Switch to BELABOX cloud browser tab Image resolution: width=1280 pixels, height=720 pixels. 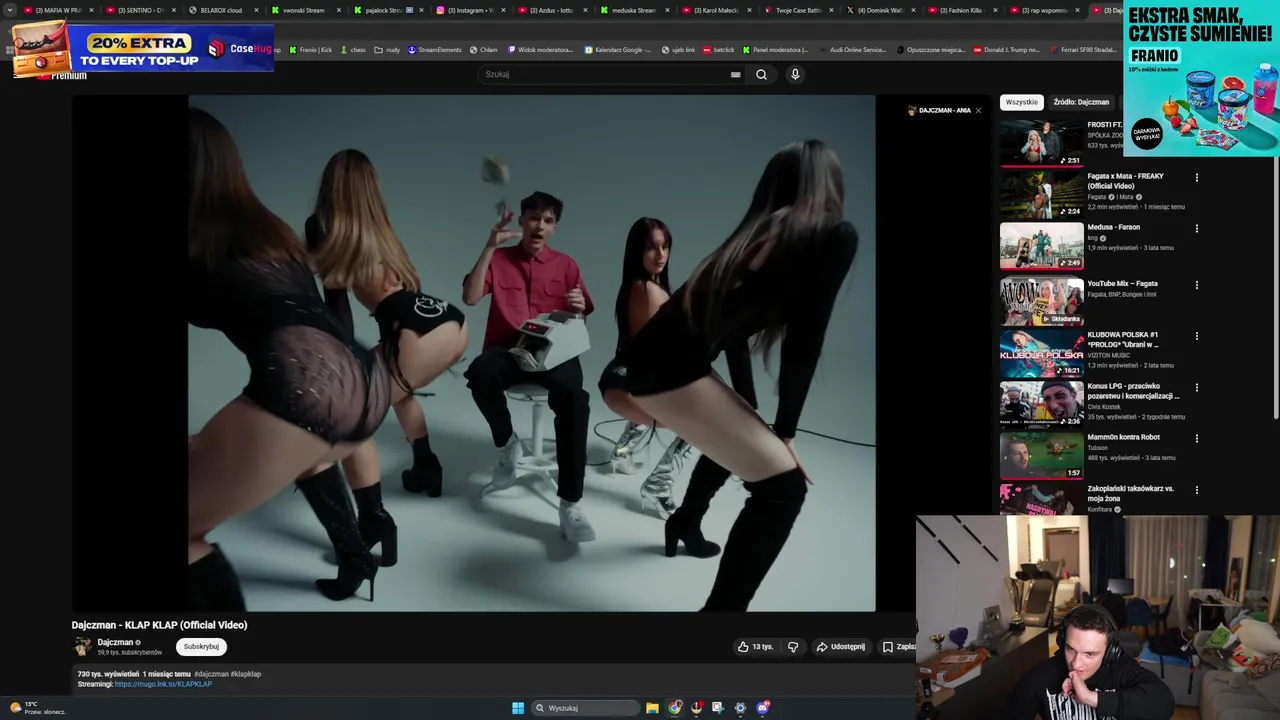pos(223,10)
